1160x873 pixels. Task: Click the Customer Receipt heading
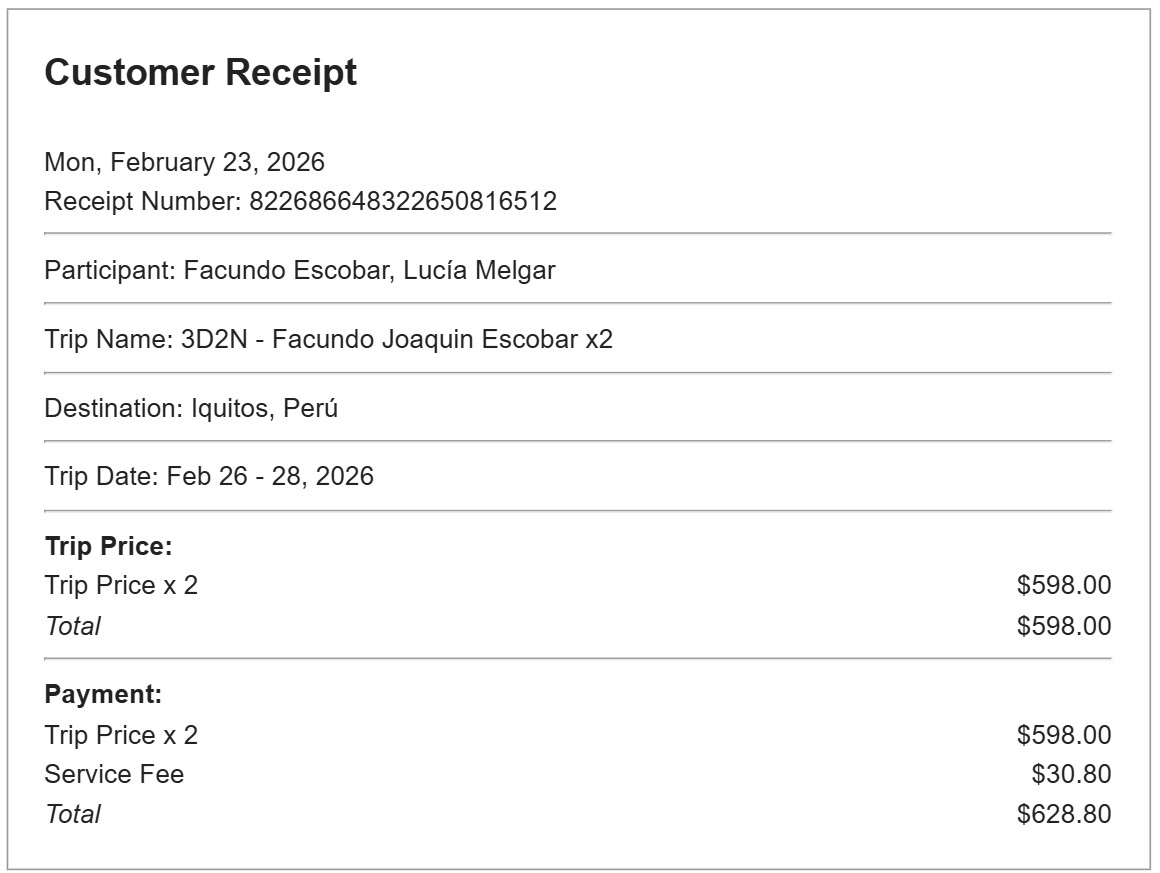tap(200, 73)
